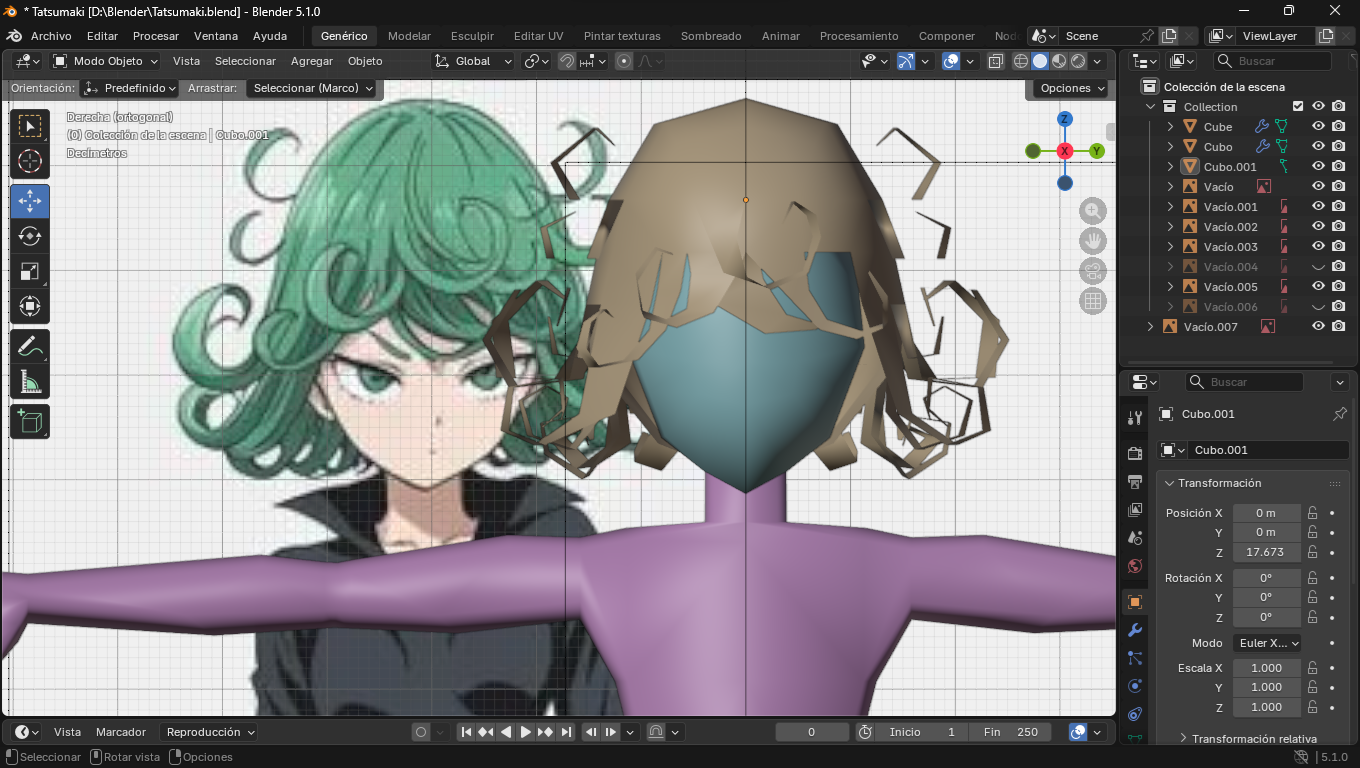Click the viewport zoom magnifier icon
The height and width of the screenshot is (768, 1360).
coord(1093,211)
